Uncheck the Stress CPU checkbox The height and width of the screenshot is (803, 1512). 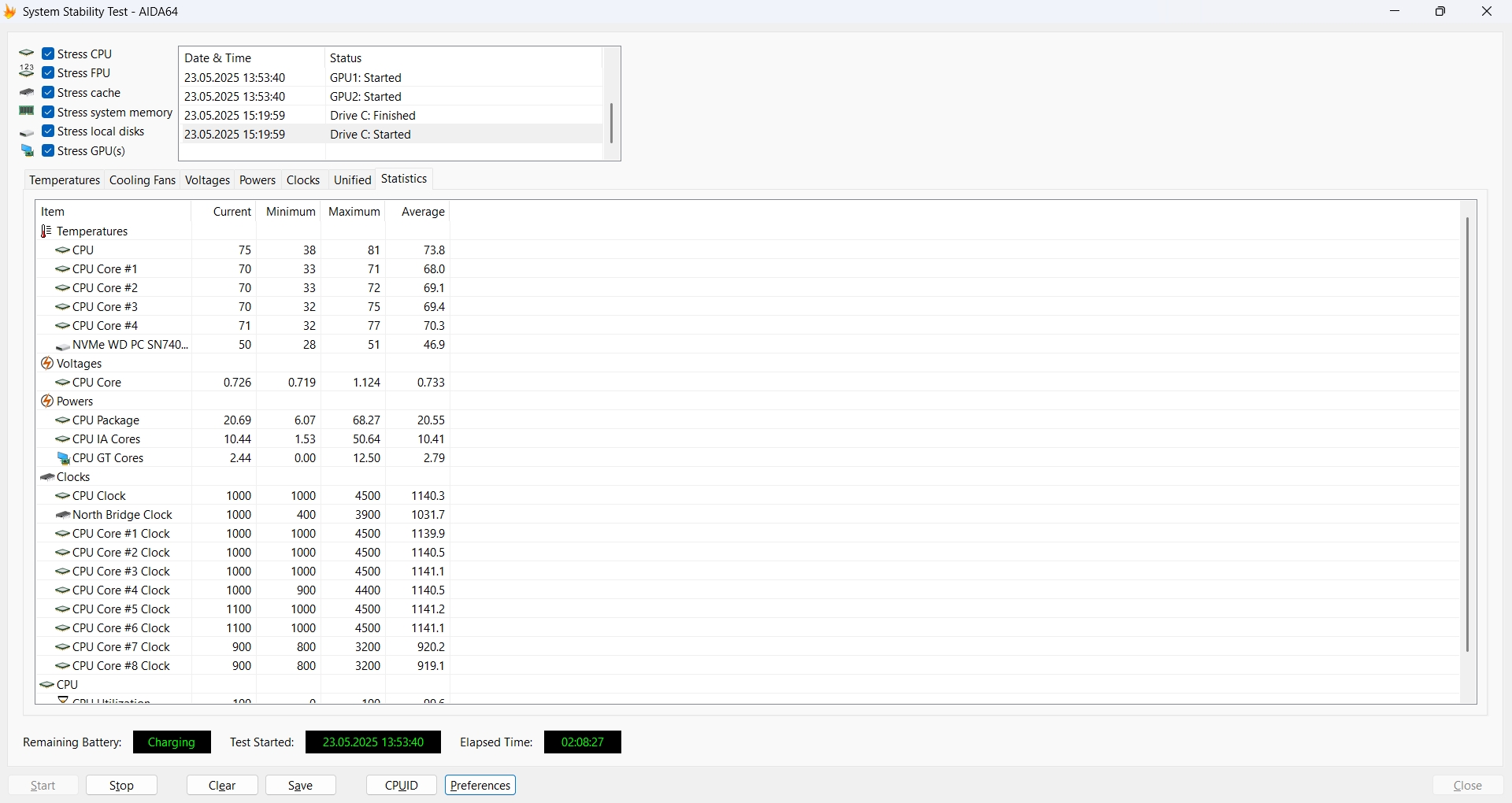pos(48,54)
